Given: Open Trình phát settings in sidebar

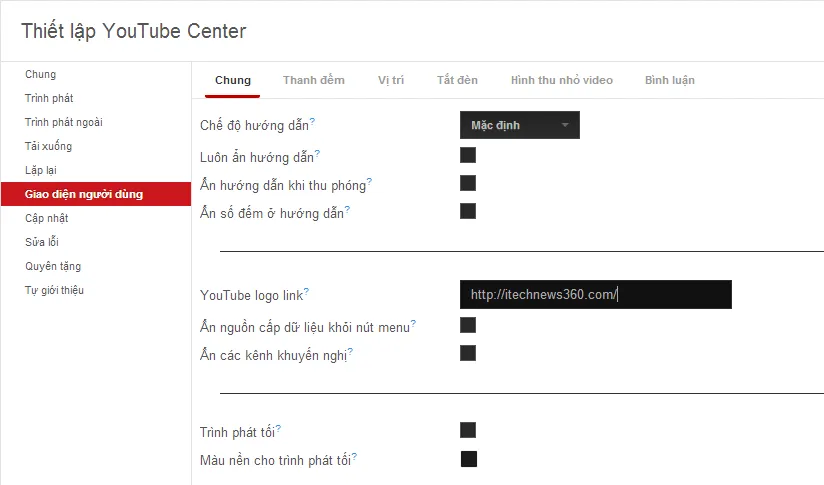Looking at the screenshot, I should pyautogui.click(x=96, y=98).
